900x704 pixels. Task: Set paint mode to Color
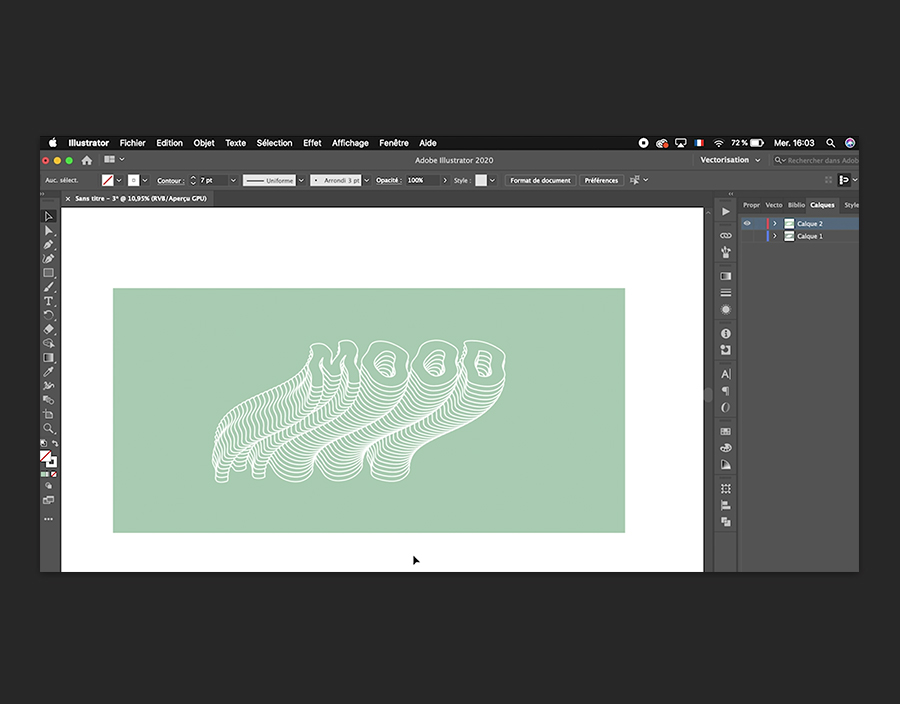click(x=44, y=474)
